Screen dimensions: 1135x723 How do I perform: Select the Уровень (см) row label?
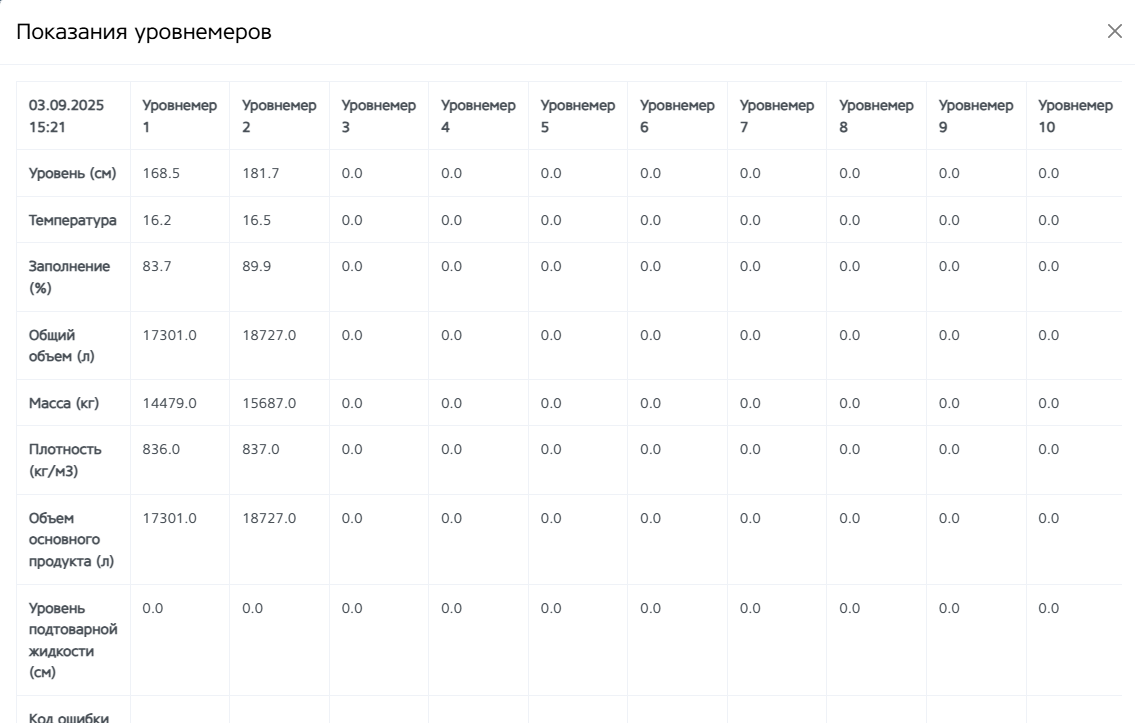point(72,173)
